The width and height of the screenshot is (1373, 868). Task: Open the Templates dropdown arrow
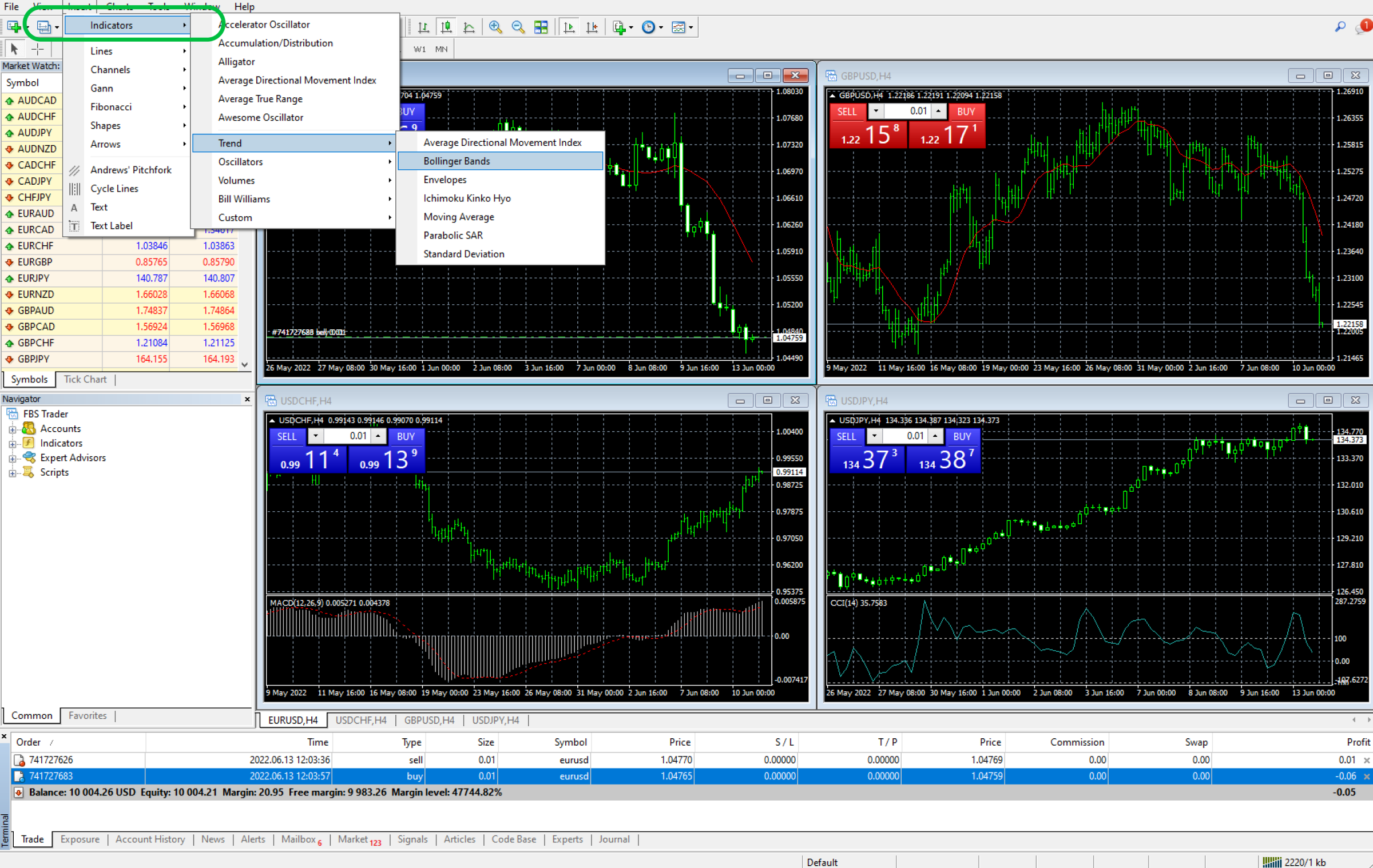[x=691, y=27]
